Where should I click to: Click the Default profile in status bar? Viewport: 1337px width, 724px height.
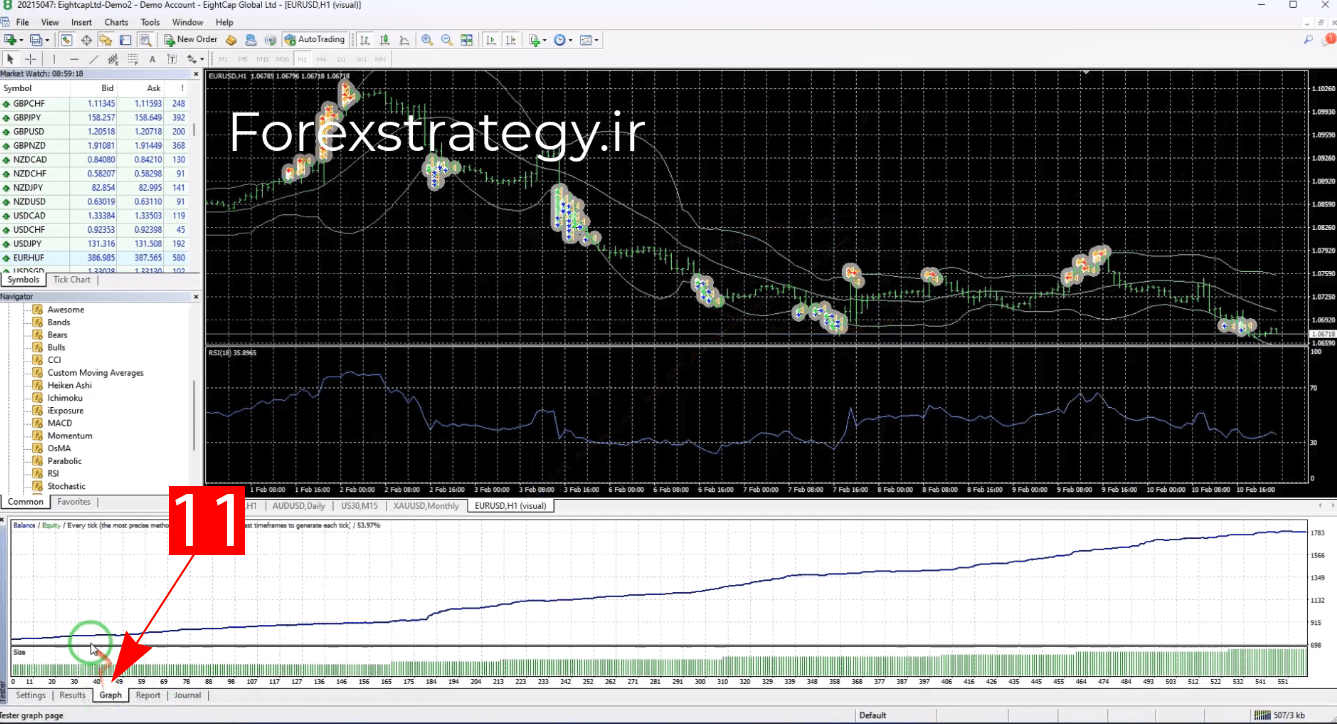click(873, 715)
